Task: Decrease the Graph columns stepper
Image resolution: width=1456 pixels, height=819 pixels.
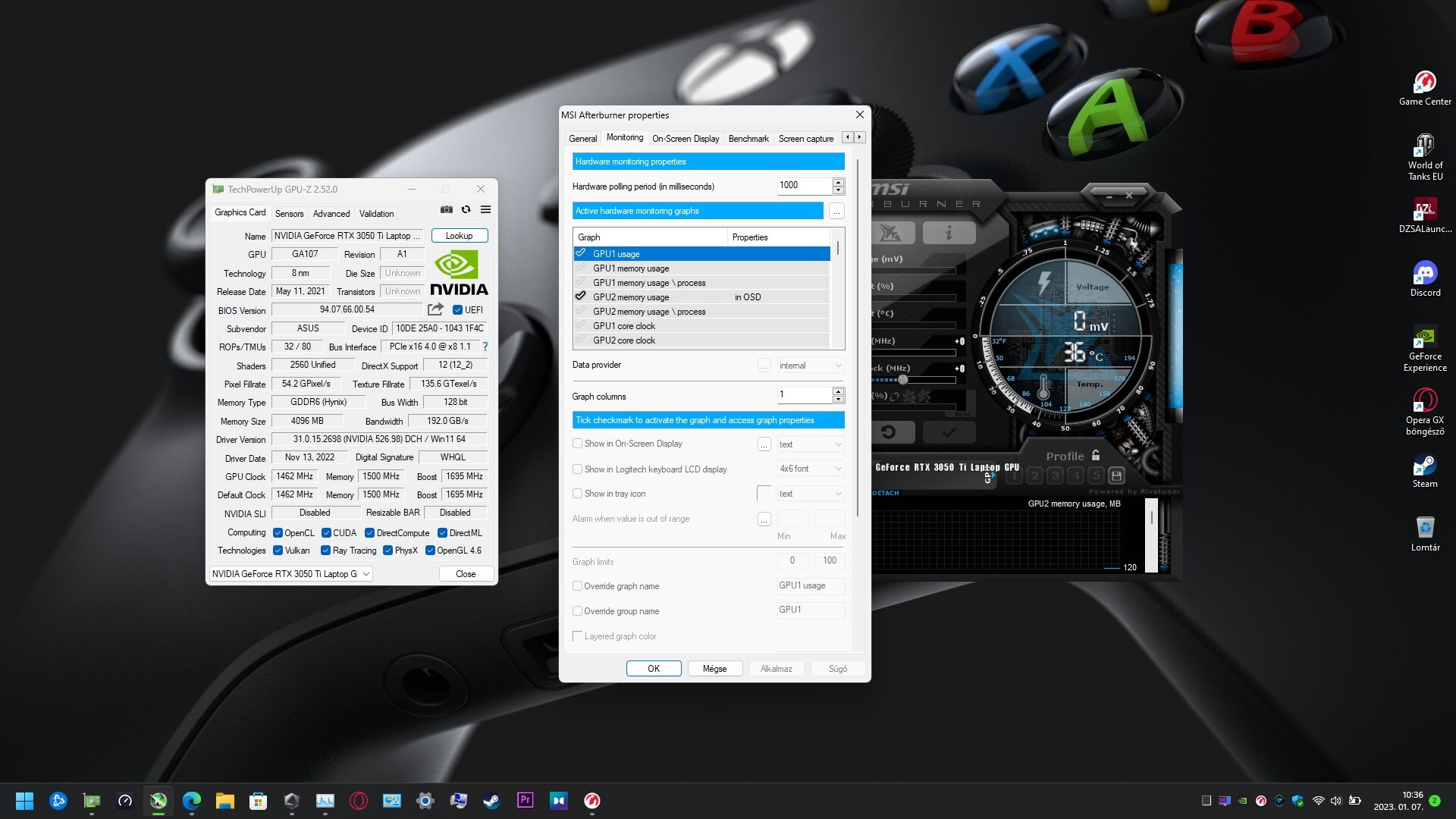Action: (x=838, y=399)
